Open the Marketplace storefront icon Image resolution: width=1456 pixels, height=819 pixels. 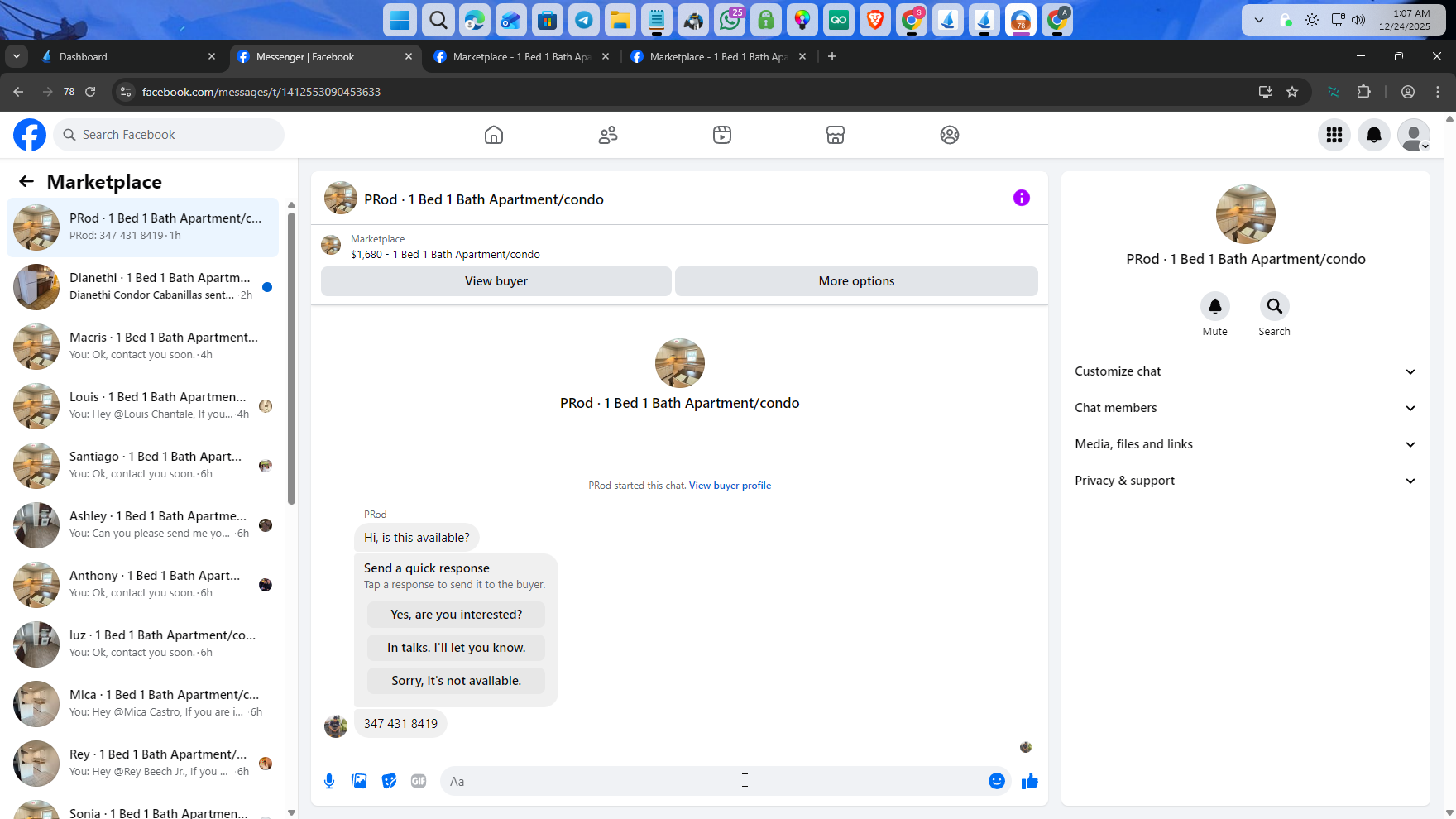coord(836,135)
